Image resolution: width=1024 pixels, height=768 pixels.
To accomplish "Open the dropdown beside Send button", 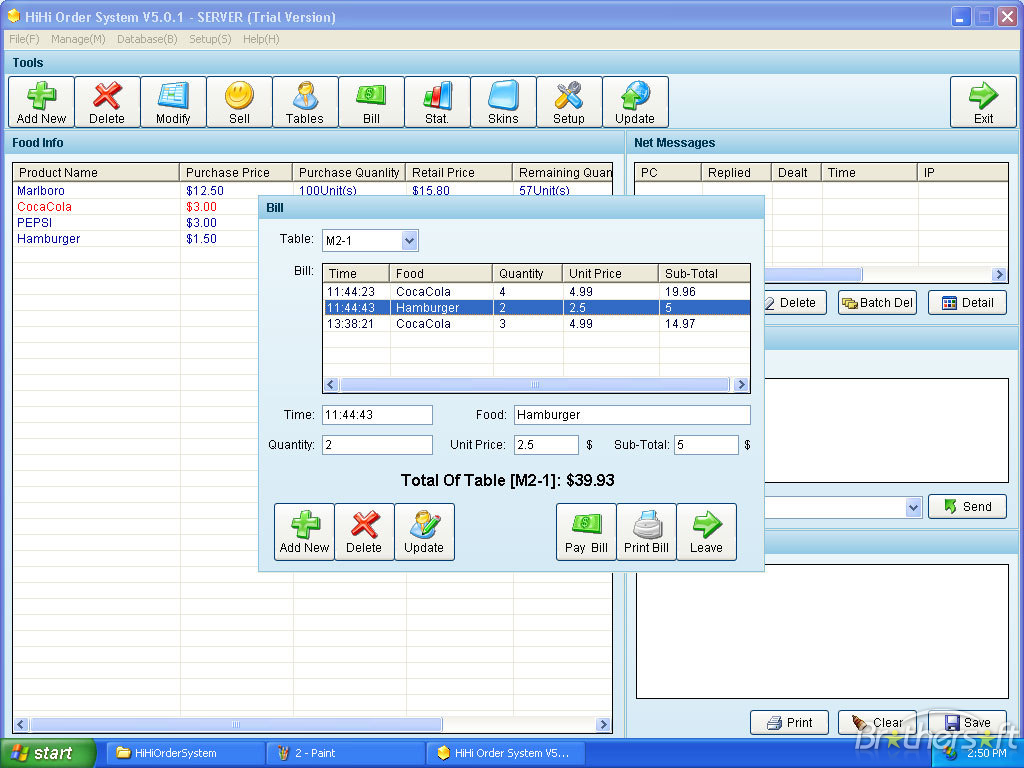I will coord(914,507).
